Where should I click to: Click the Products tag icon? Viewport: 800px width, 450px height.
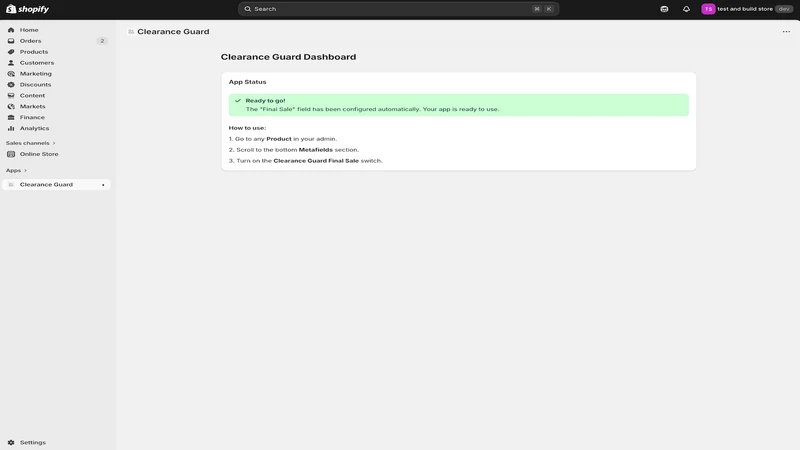tap(11, 52)
